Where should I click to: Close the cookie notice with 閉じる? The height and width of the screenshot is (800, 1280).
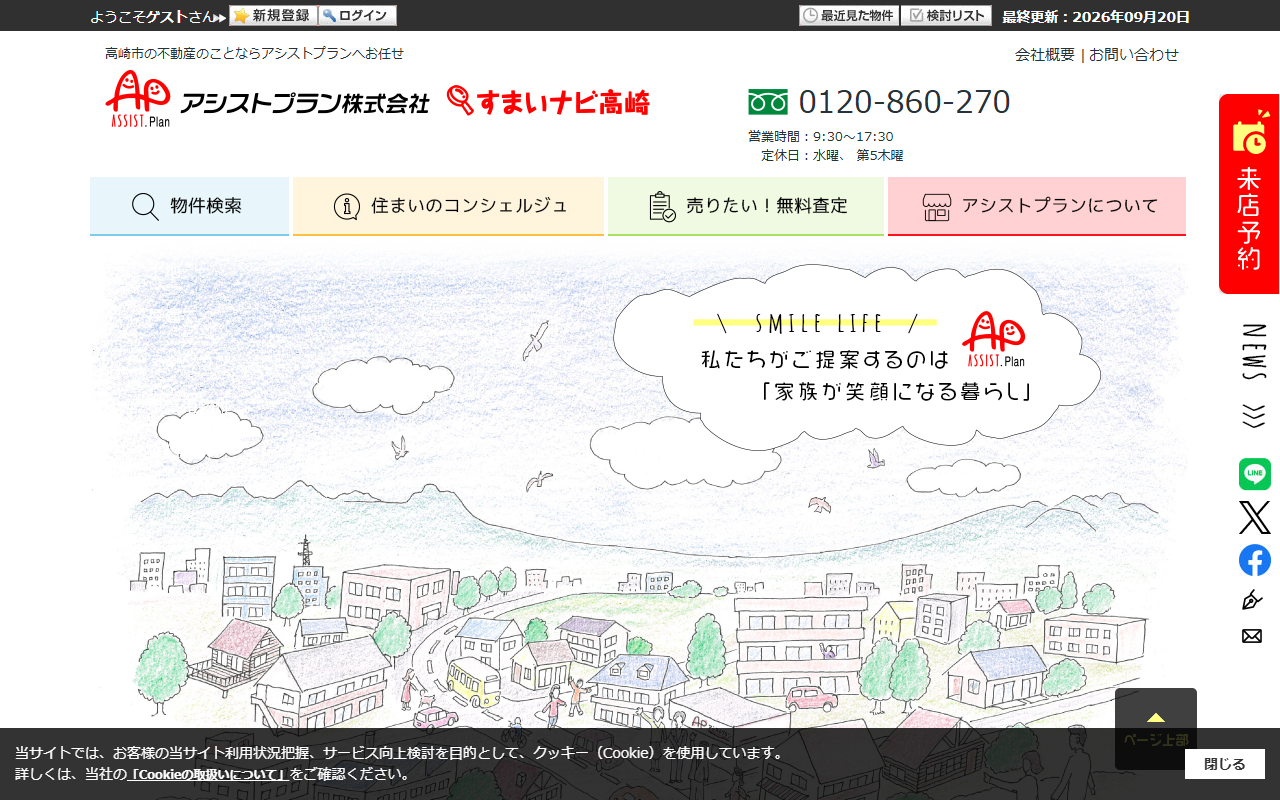1225,764
